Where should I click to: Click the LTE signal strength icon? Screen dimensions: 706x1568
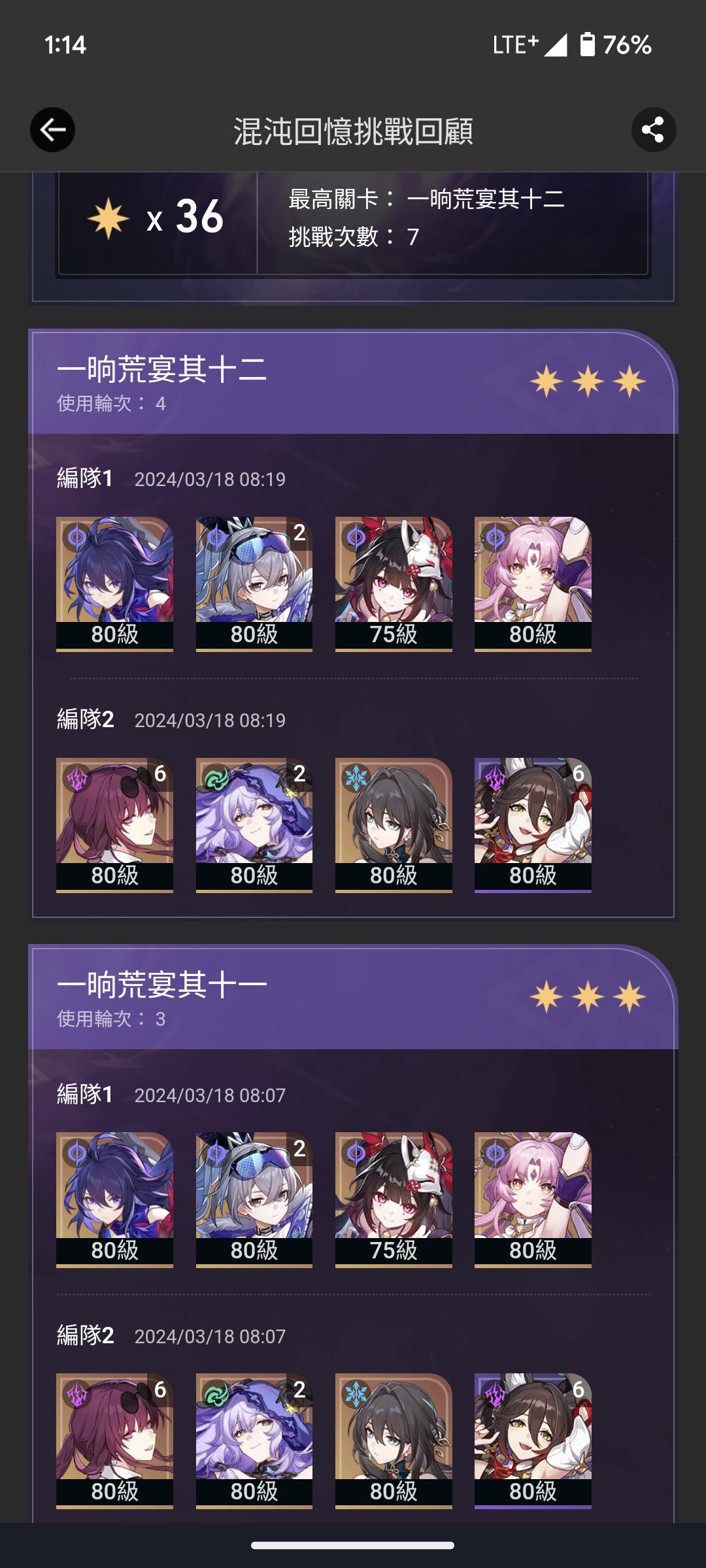click(556, 45)
